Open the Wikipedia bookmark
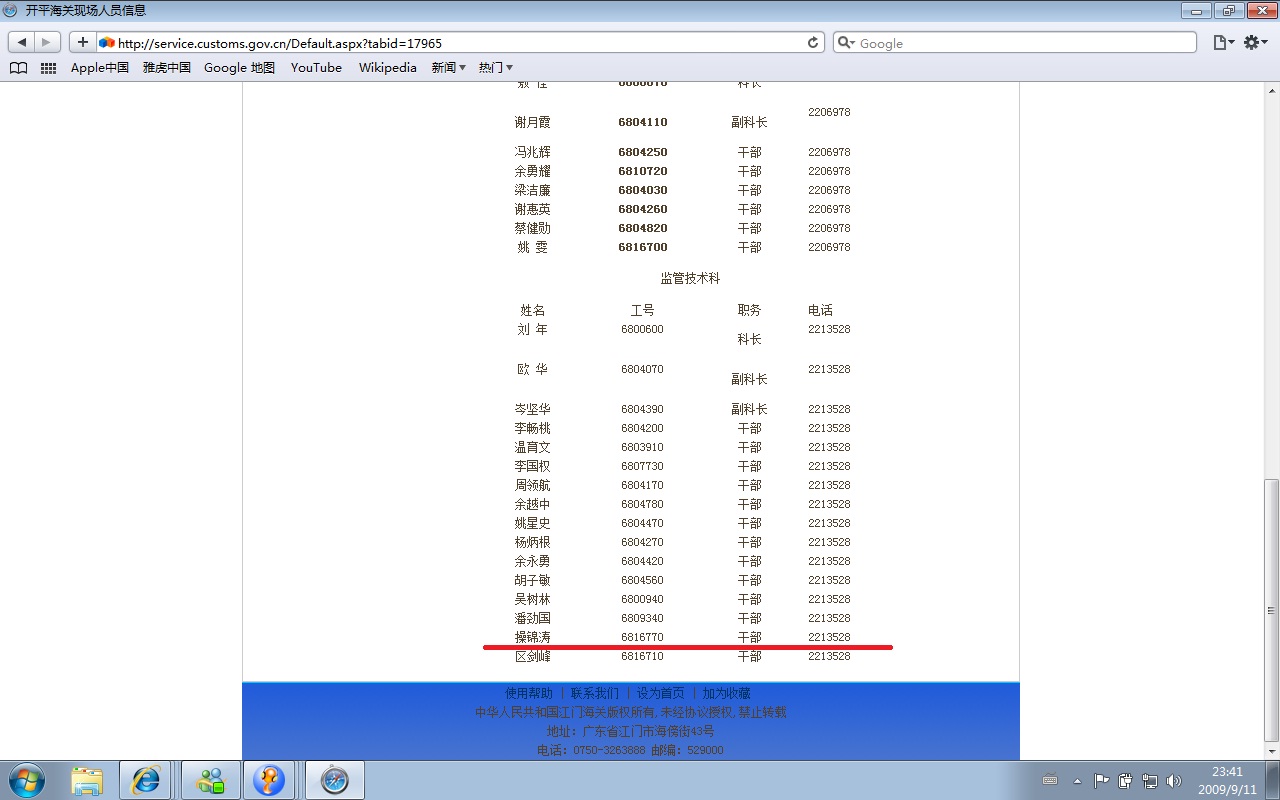 point(387,68)
